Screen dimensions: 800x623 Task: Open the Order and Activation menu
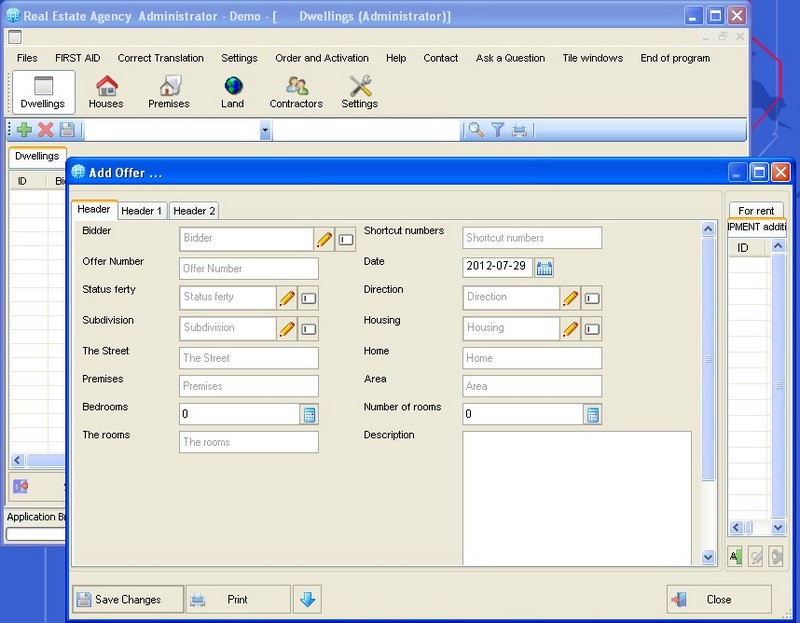coord(322,58)
